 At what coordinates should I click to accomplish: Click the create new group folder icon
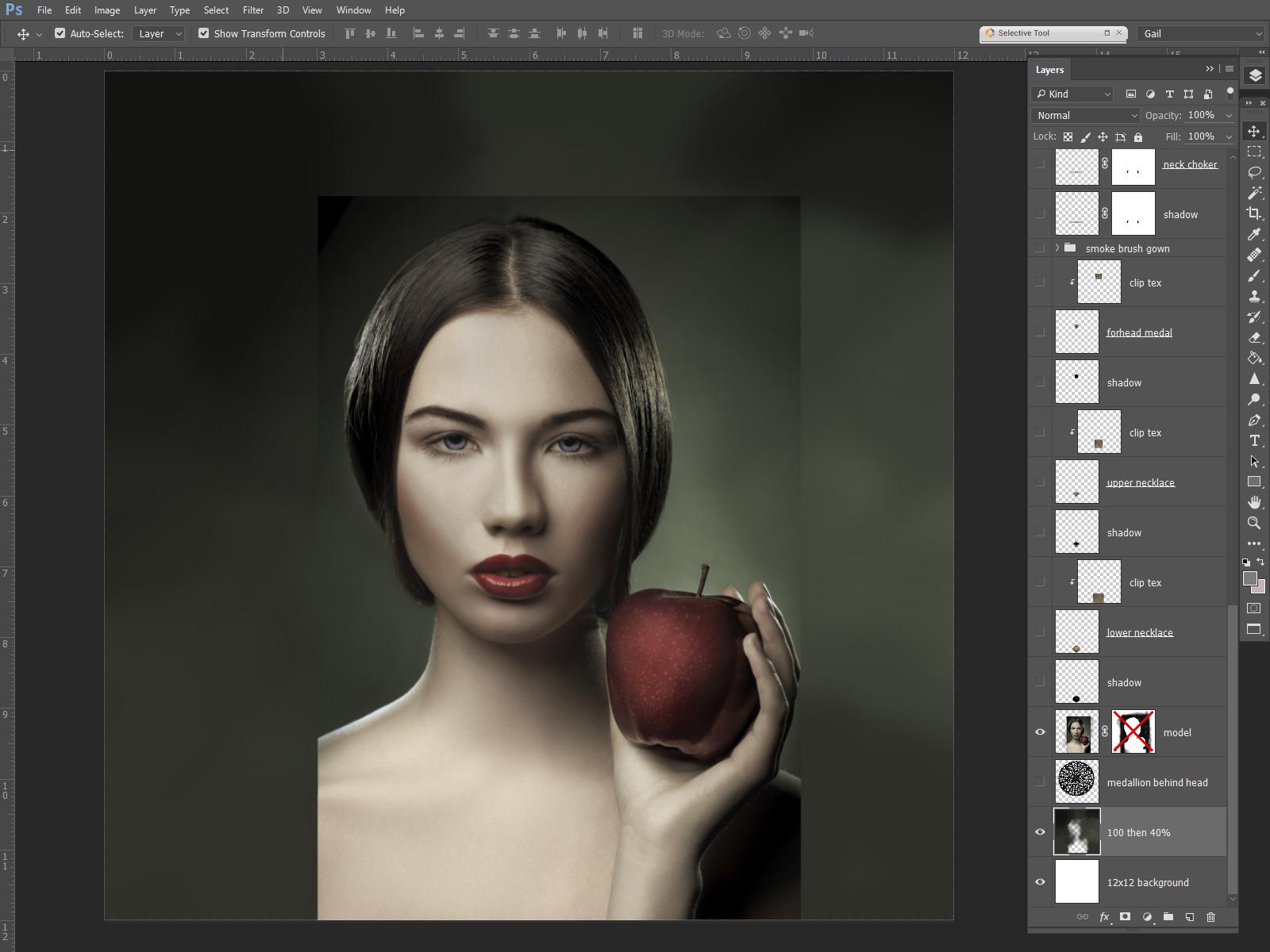tap(1168, 917)
